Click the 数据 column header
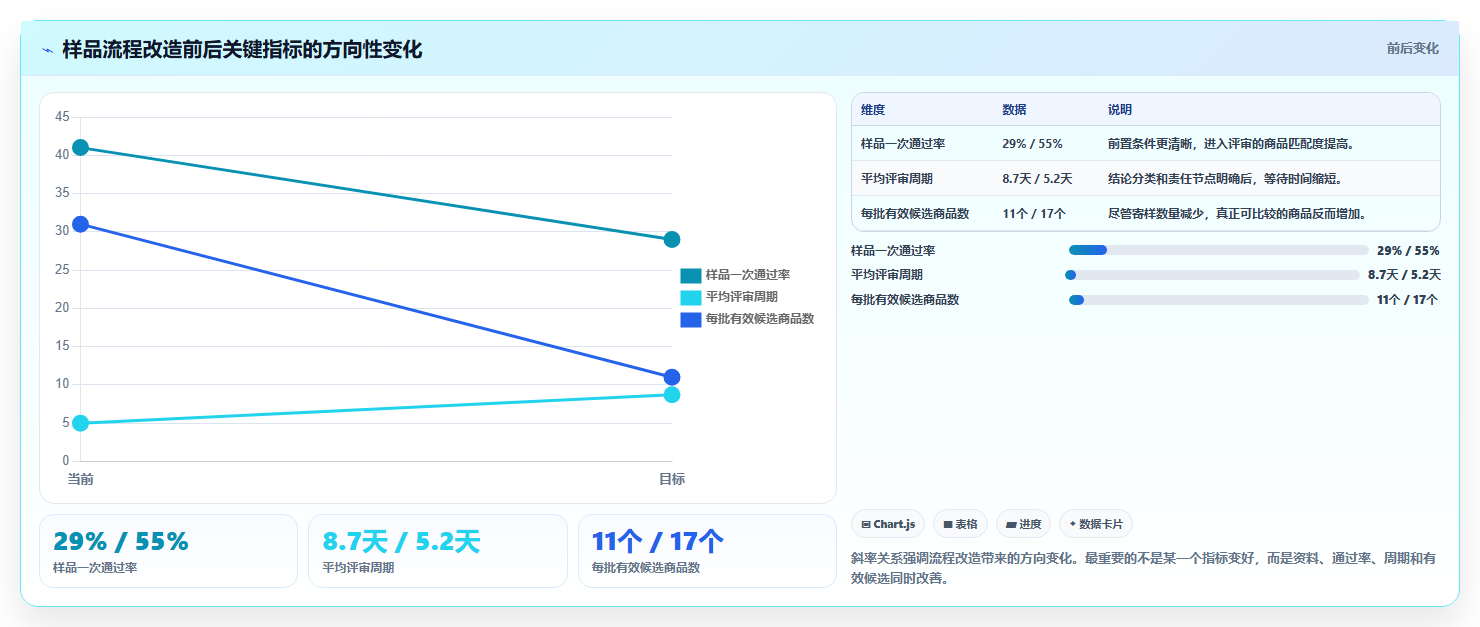 coord(1014,110)
